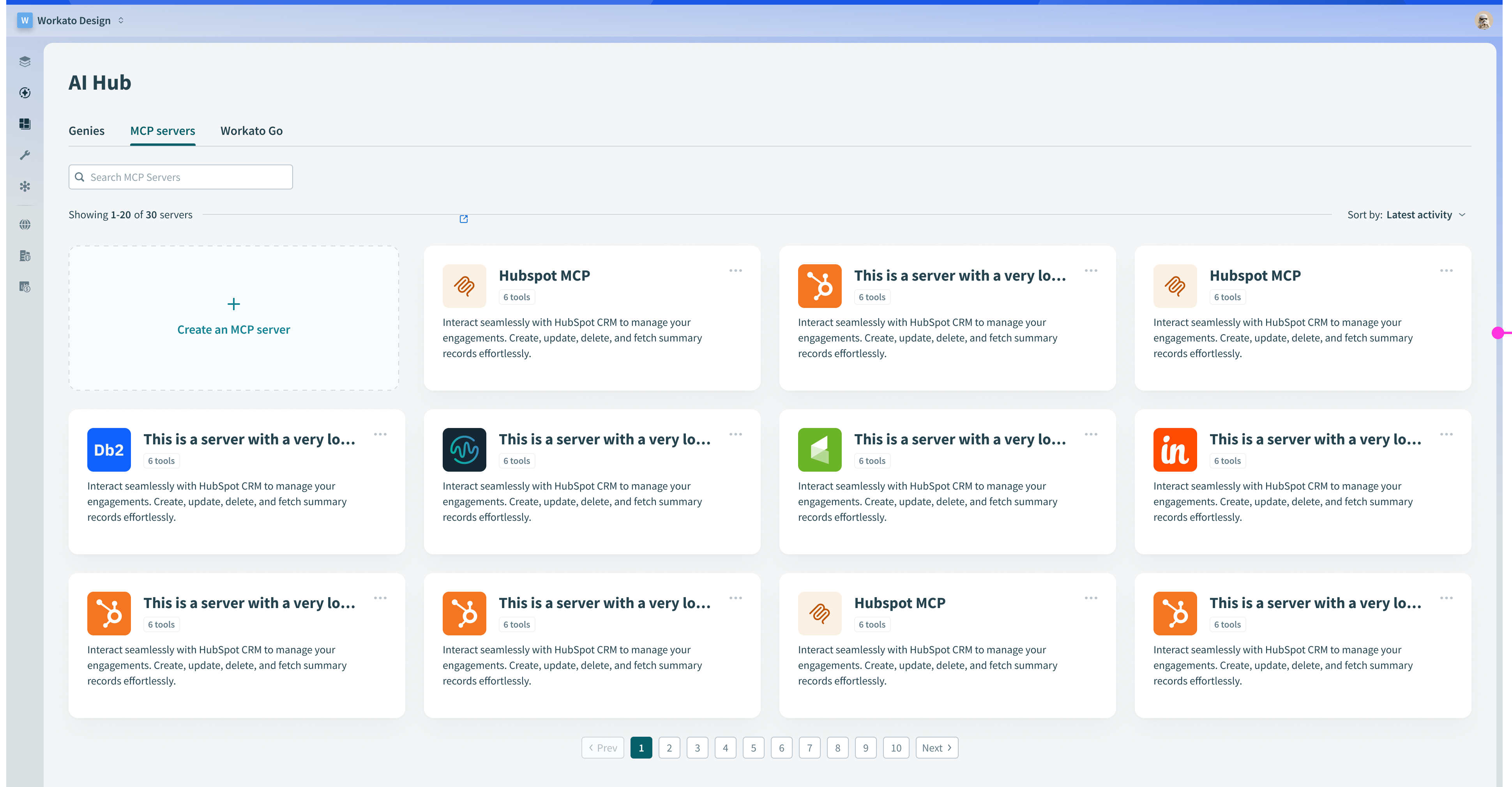Go to page 4
Viewport: 1512px width, 787px height.
[726, 748]
